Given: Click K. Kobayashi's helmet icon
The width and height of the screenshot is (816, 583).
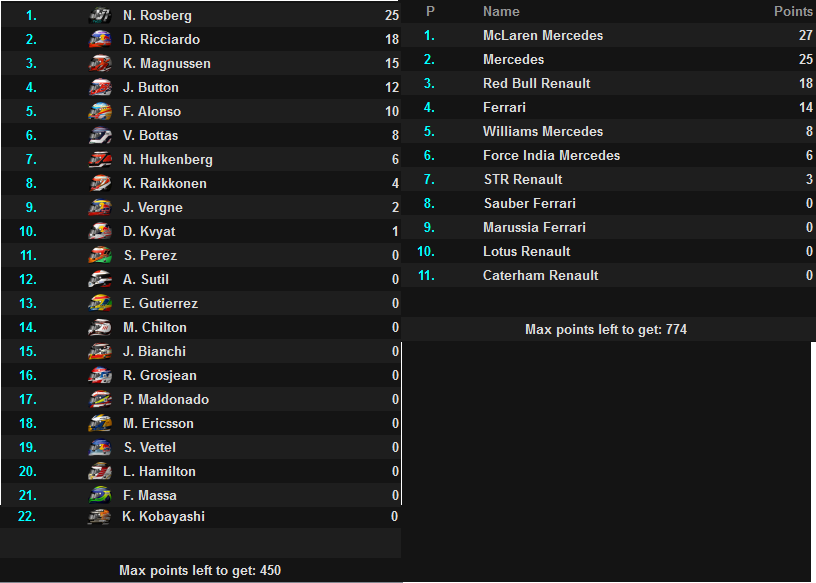Looking at the screenshot, I should point(99,516).
